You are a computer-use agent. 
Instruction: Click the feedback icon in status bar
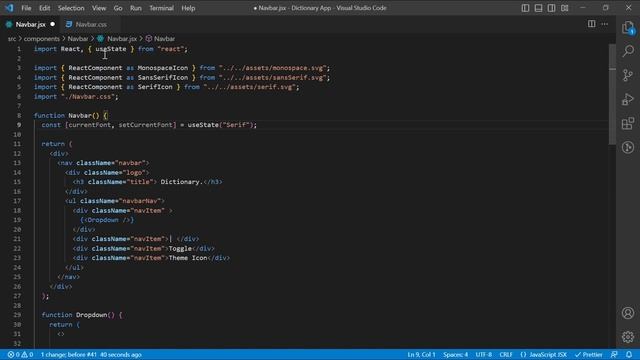614,355
